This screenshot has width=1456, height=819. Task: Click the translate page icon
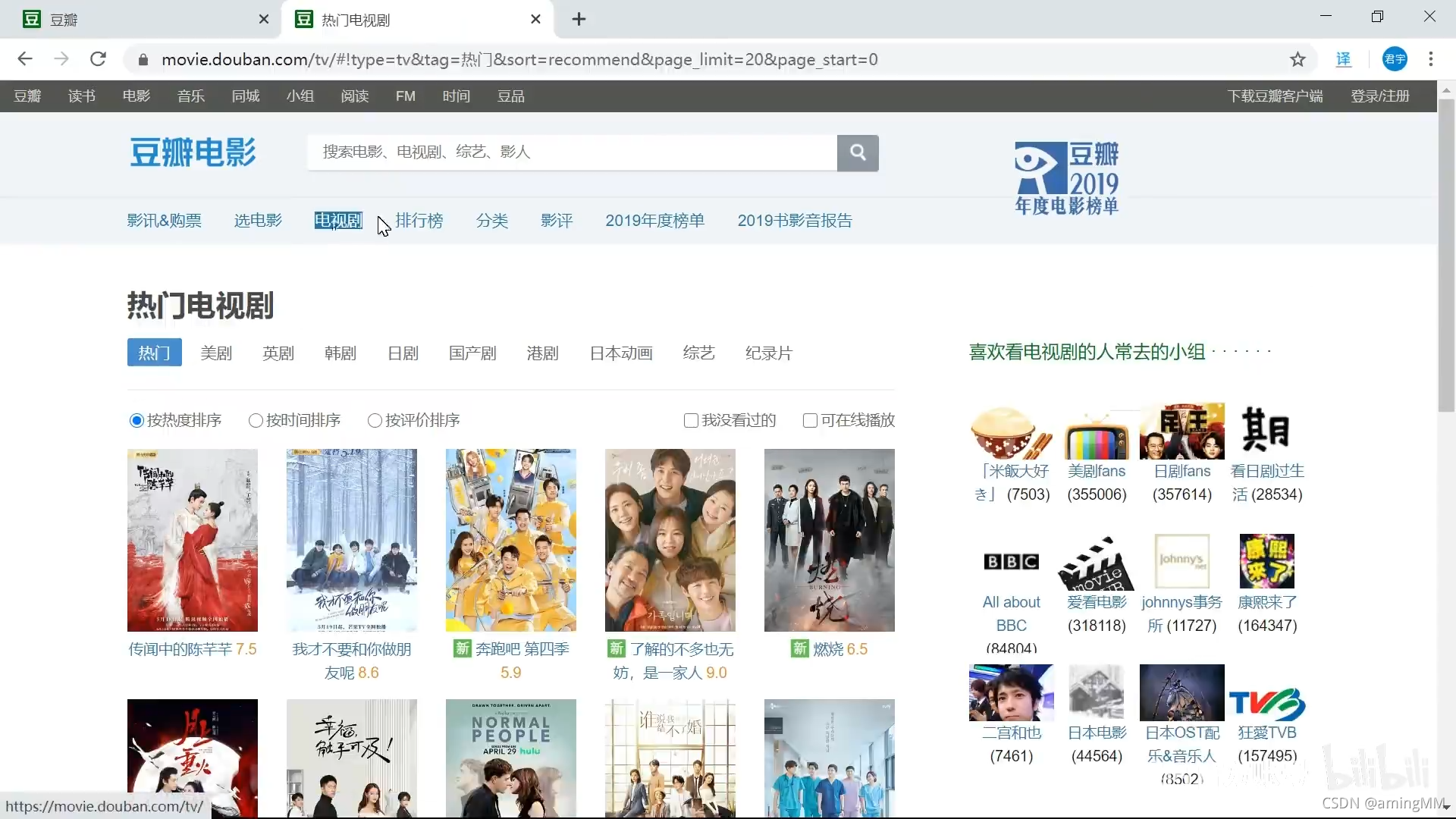(1344, 59)
